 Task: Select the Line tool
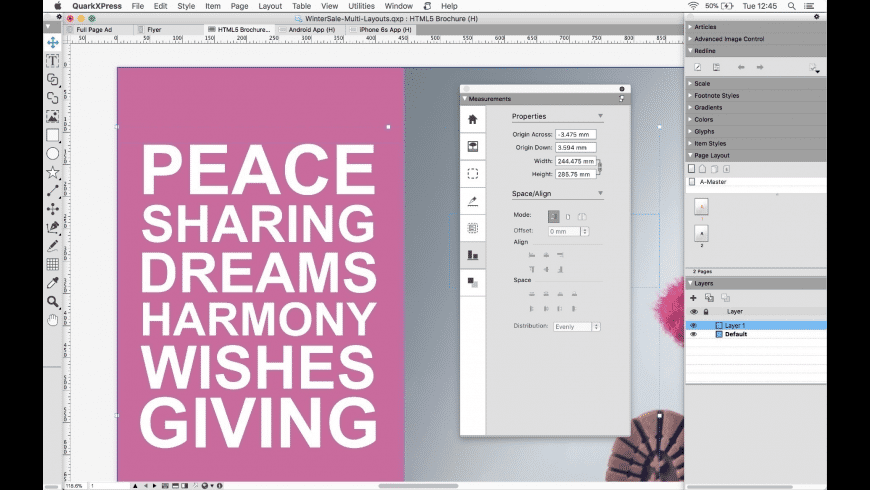coord(53,190)
